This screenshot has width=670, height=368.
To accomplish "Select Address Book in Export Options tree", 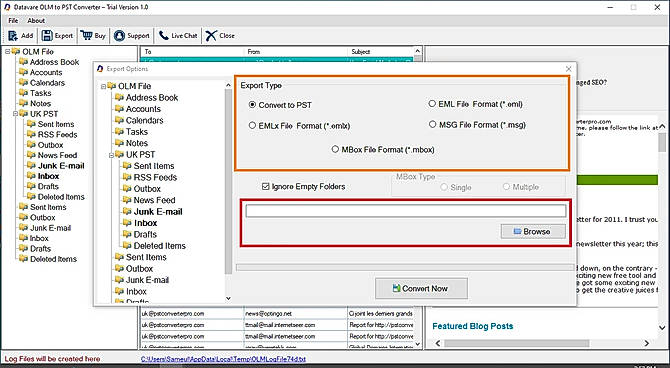I will tap(147, 97).
